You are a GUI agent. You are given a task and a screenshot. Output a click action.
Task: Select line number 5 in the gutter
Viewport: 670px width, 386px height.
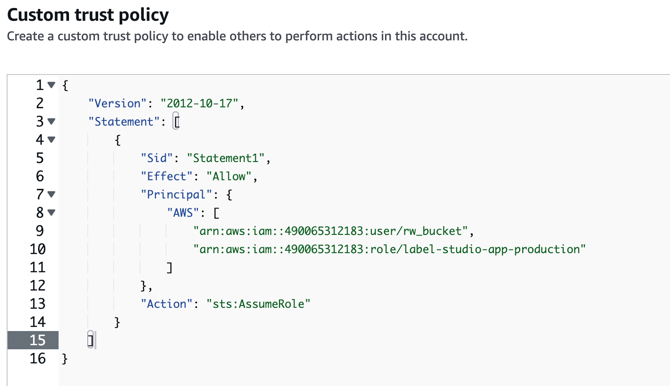point(40,158)
